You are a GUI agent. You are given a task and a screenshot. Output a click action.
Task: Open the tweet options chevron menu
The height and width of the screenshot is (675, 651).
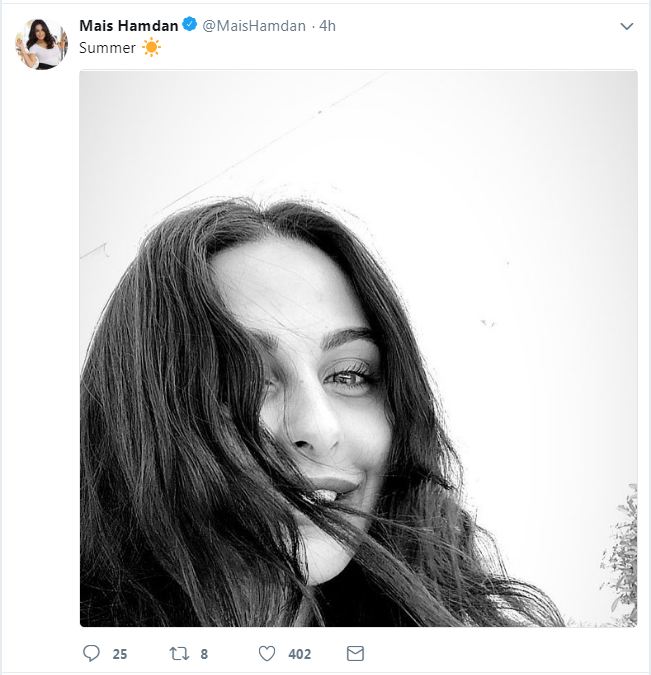click(626, 26)
